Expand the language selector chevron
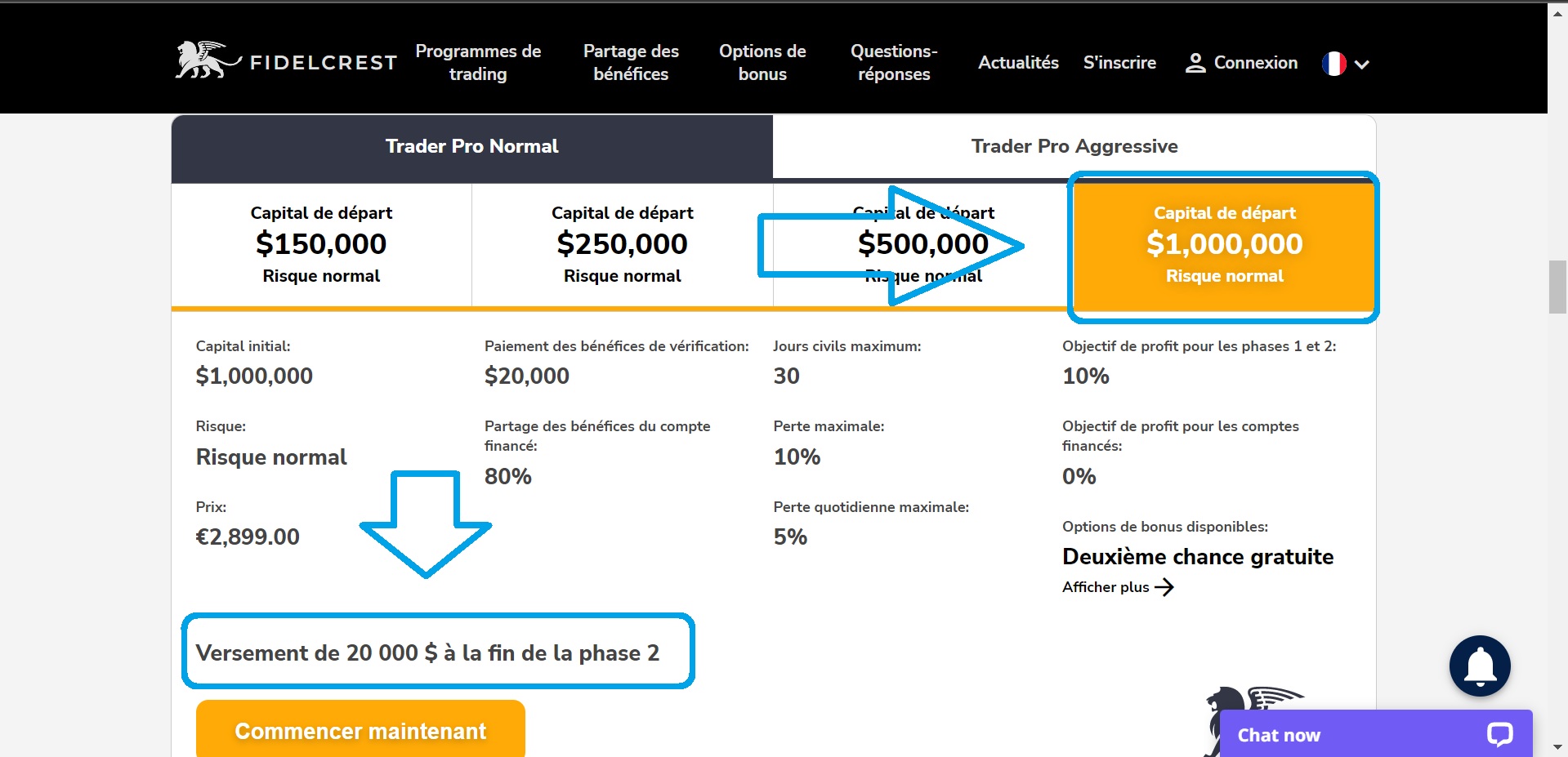 point(1361,64)
